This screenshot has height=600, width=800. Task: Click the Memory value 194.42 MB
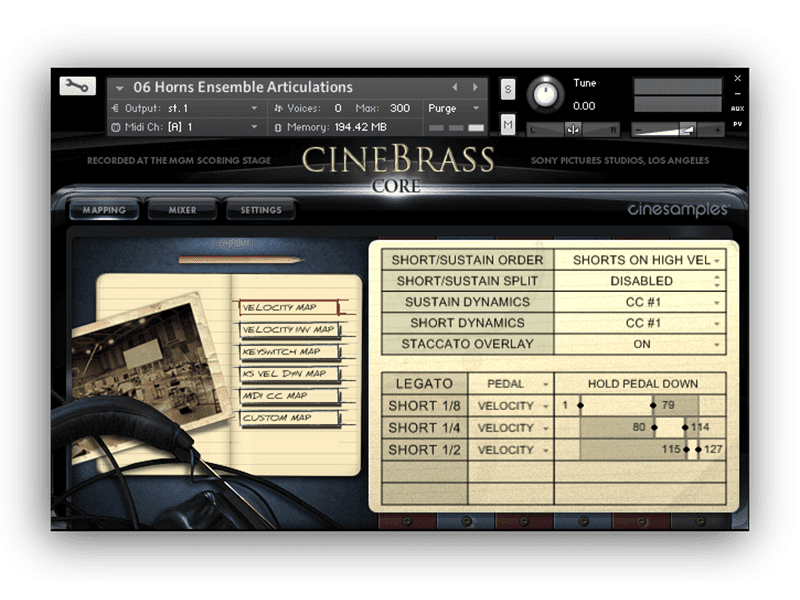pyautogui.click(x=361, y=127)
